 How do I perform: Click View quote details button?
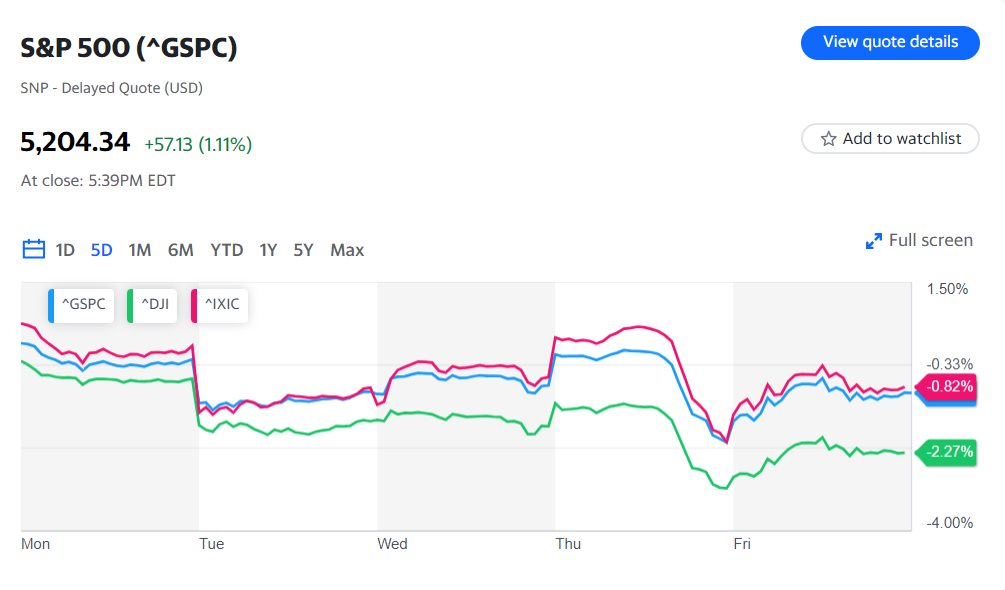(890, 42)
